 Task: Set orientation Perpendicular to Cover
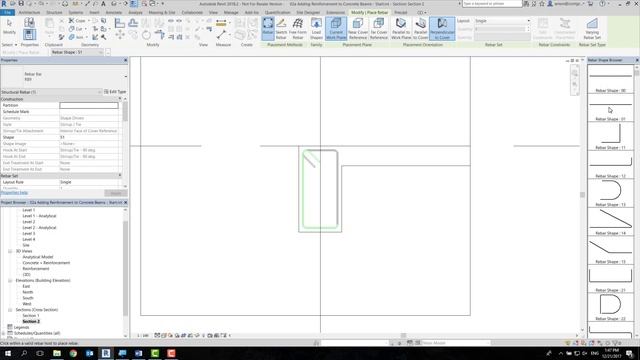point(442,28)
